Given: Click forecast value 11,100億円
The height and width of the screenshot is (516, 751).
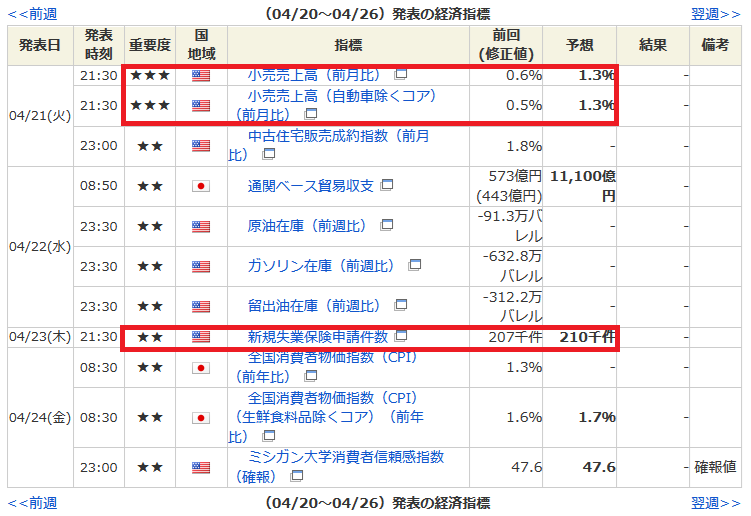Looking at the screenshot, I should (x=582, y=186).
